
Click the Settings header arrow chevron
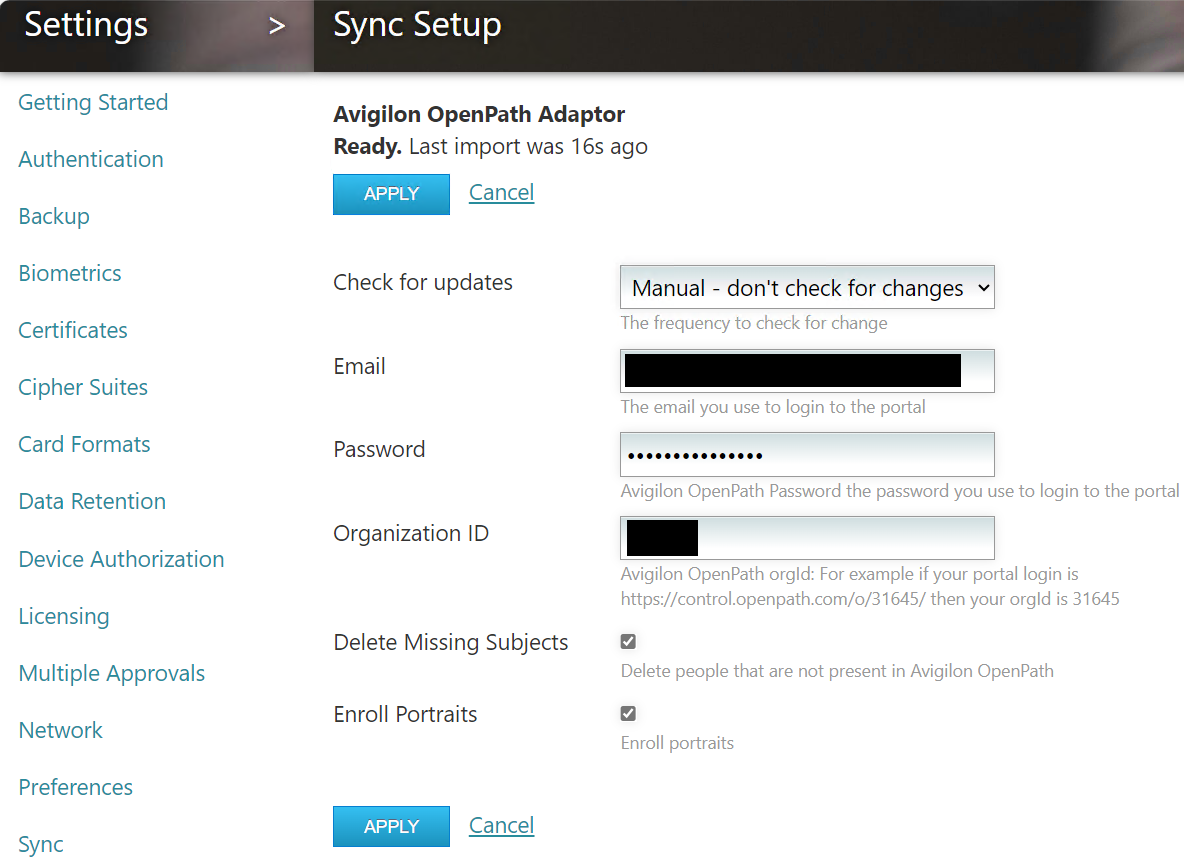(x=277, y=26)
